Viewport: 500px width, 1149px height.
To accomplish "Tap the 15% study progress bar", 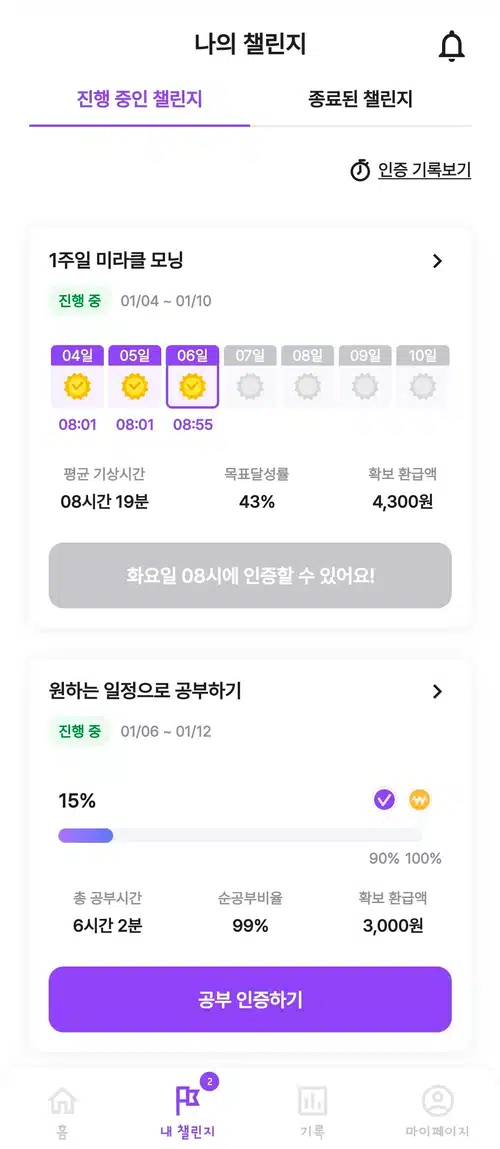I will tap(240, 835).
